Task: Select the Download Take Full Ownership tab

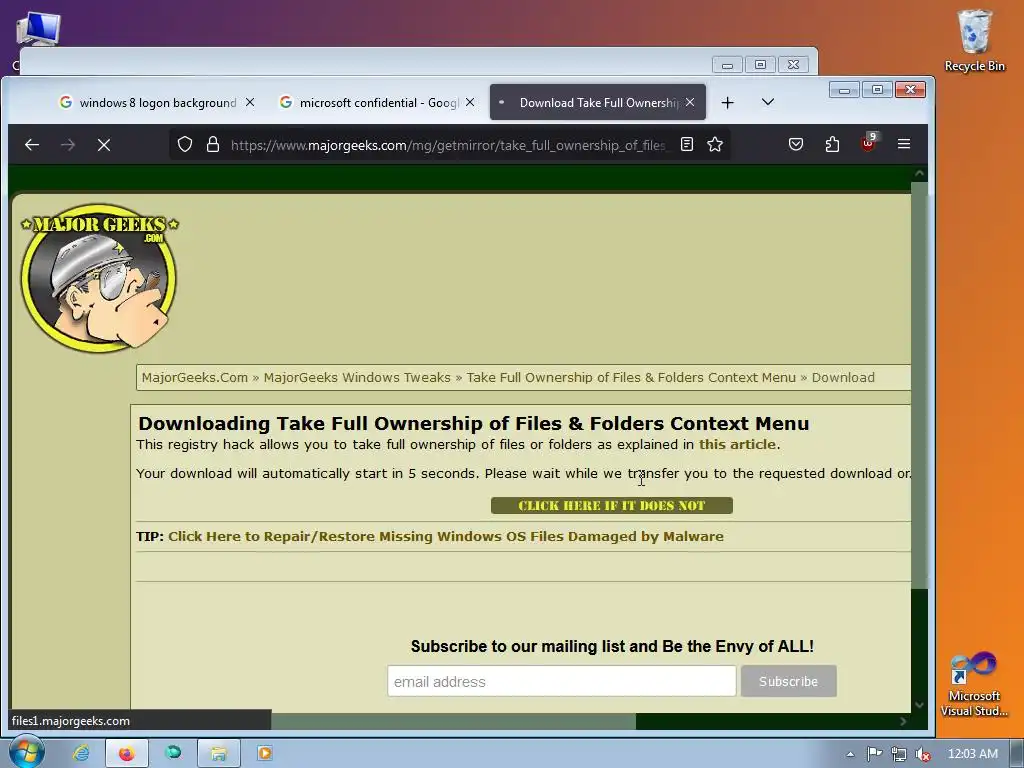Action: (x=598, y=103)
